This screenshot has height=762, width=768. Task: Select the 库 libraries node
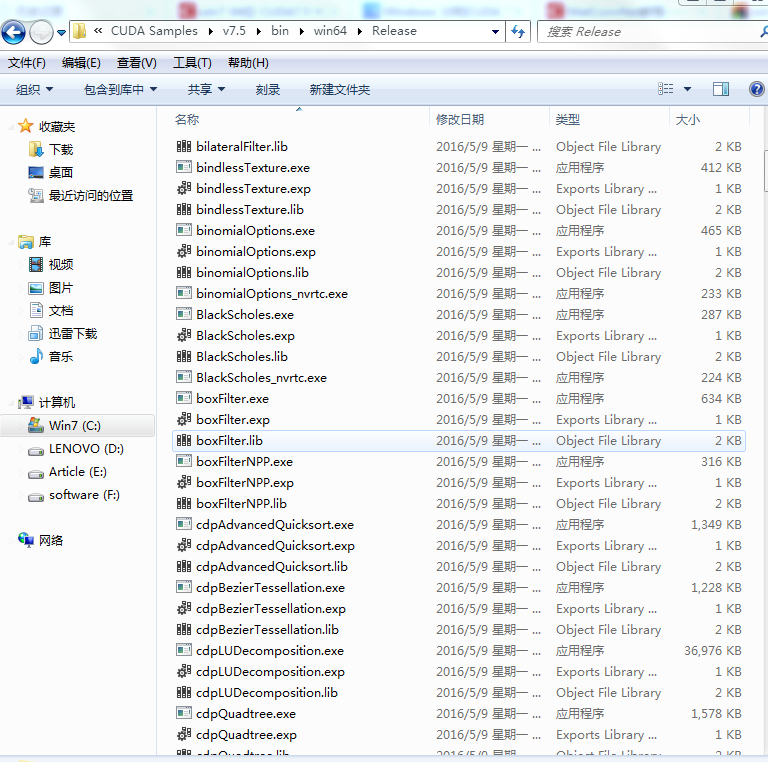[x=45, y=241]
